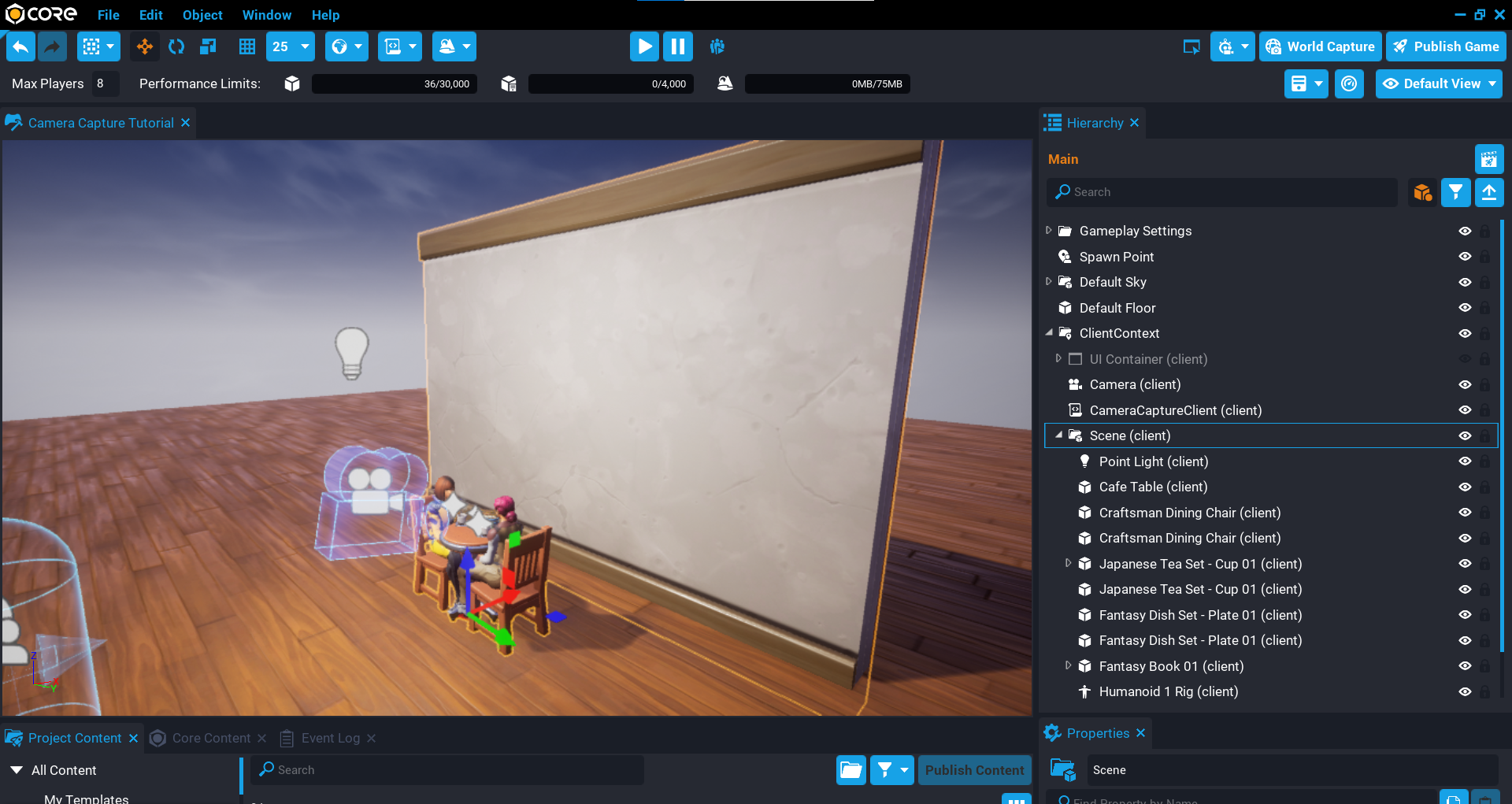Click the undo arrow button
The width and height of the screenshot is (1512, 804).
(21, 46)
